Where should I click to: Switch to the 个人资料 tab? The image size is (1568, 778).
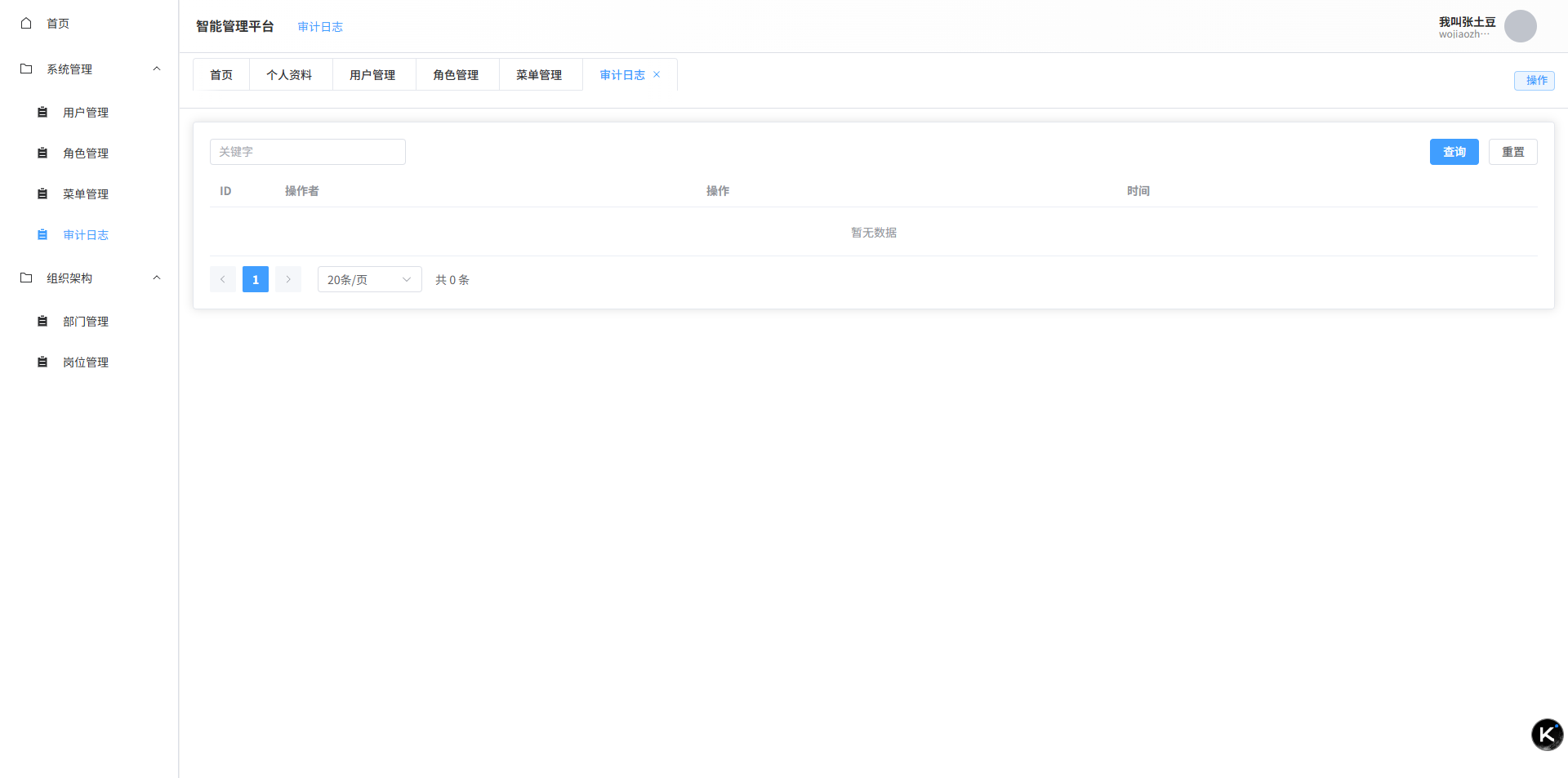coord(290,74)
